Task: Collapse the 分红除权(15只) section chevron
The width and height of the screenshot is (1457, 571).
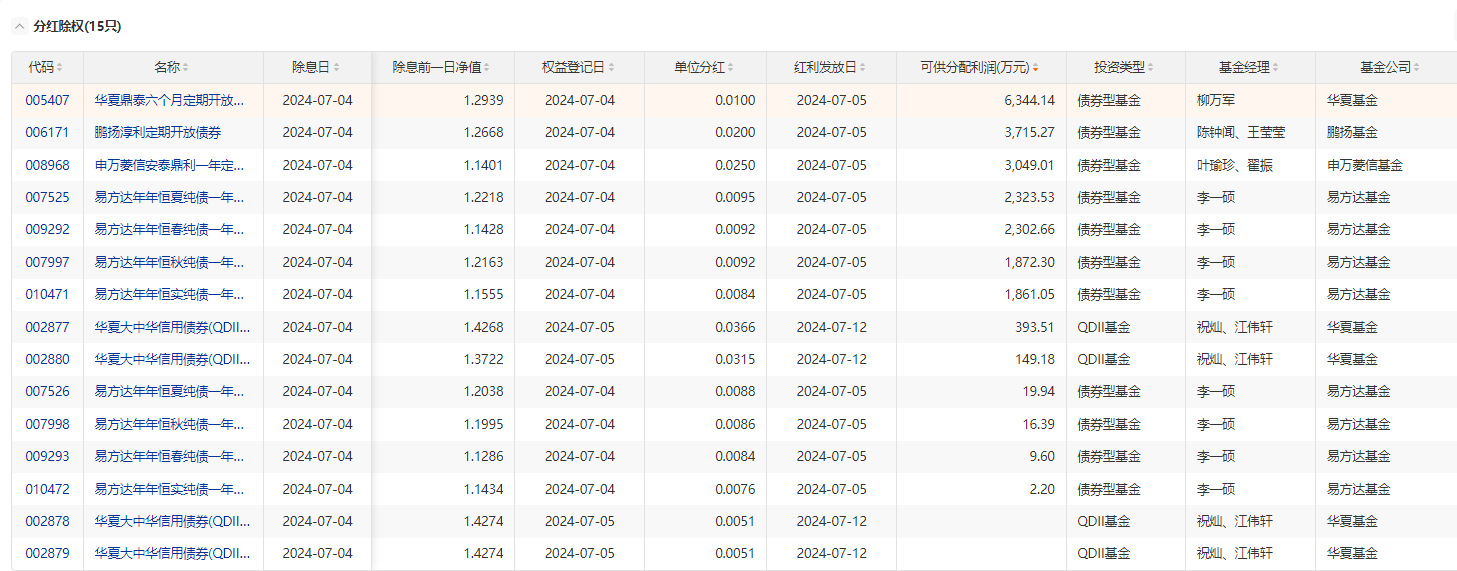Action: (19, 27)
